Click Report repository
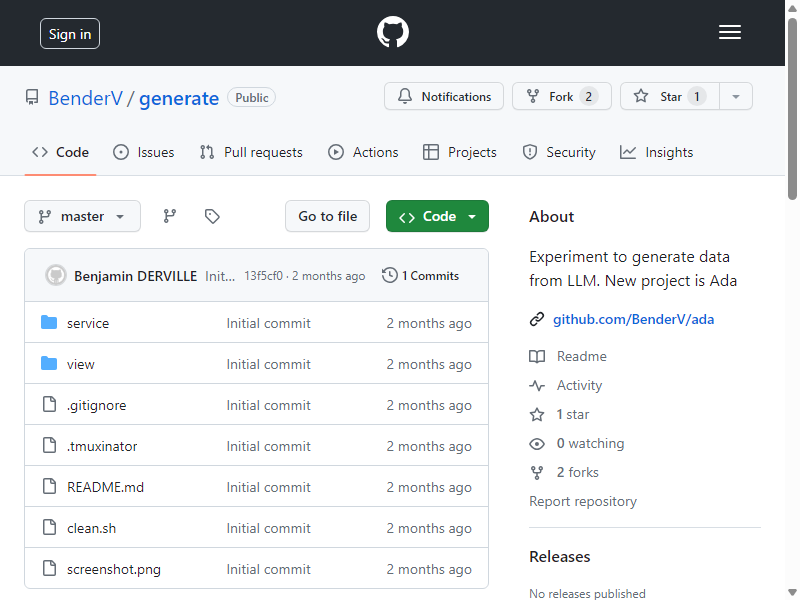The image size is (800, 600). pyautogui.click(x=583, y=502)
